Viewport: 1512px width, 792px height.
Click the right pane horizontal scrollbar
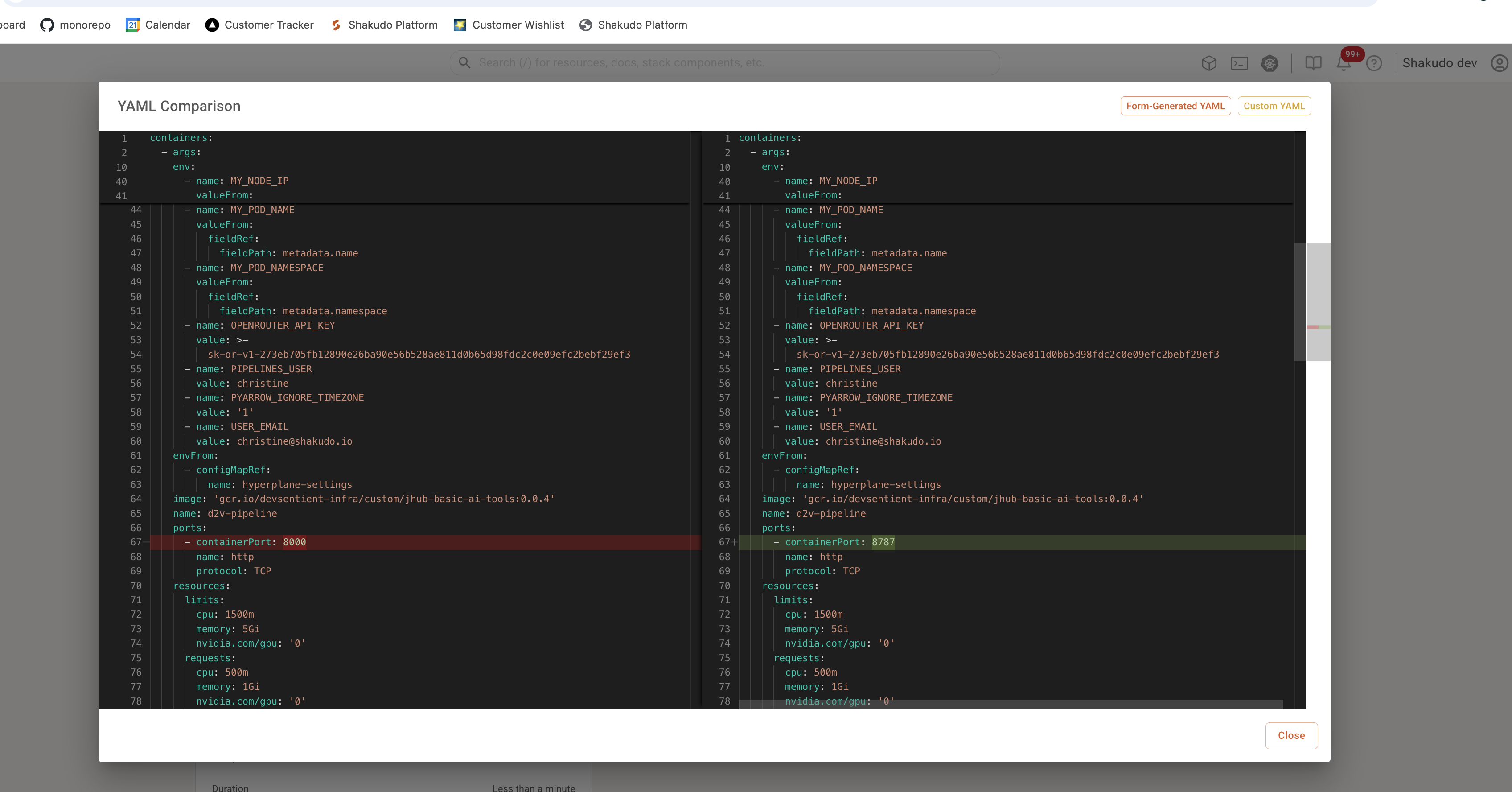pos(1010,704)
